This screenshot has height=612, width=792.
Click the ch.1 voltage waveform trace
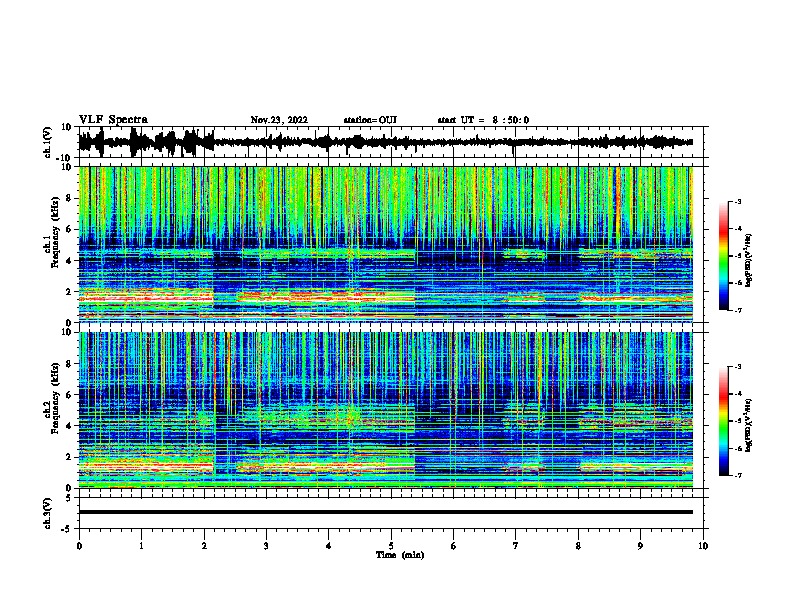coord(385,142)
